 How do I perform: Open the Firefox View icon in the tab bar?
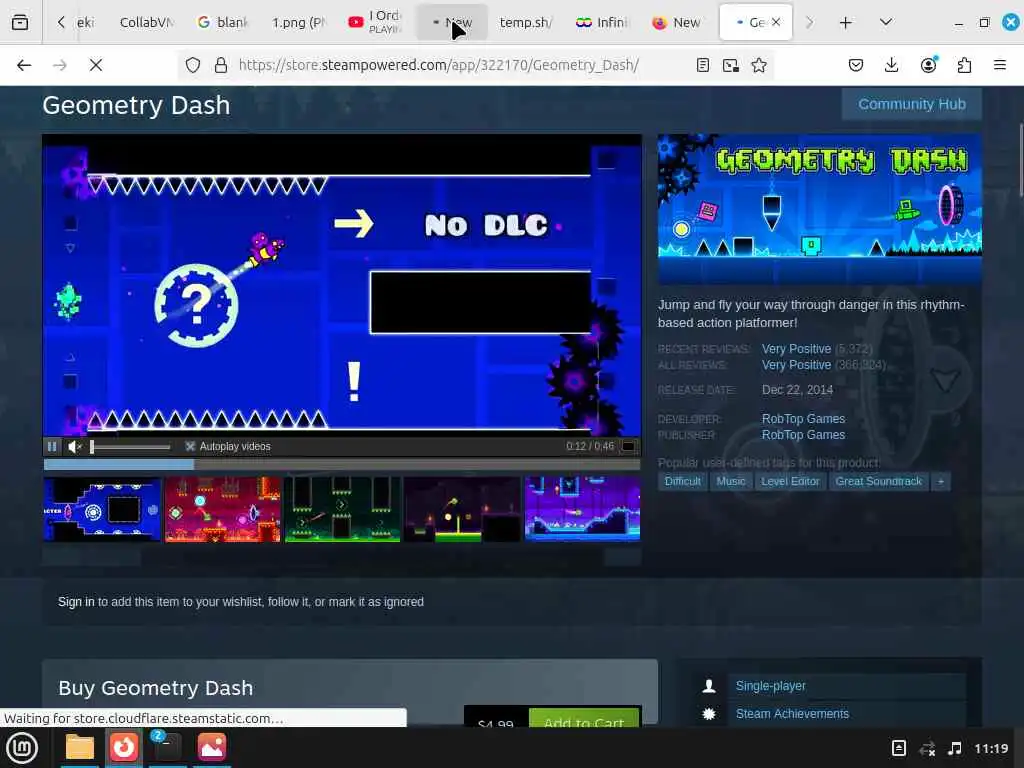pyautogui.click(x=20, y=22)
